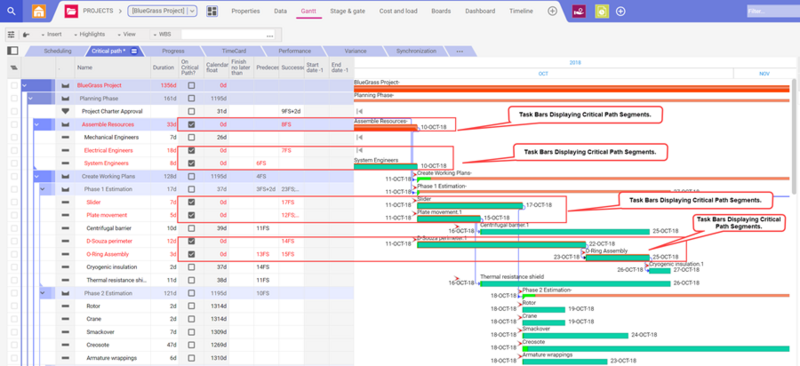Image resolution: width=800 pixels, height=366 pixels.
Task: Open the Insert dropdown menu
Action: 52,34
